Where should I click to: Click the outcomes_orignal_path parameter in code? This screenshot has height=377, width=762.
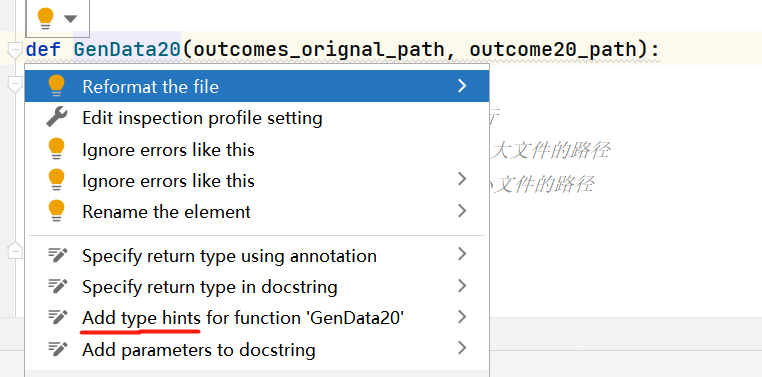319,49
